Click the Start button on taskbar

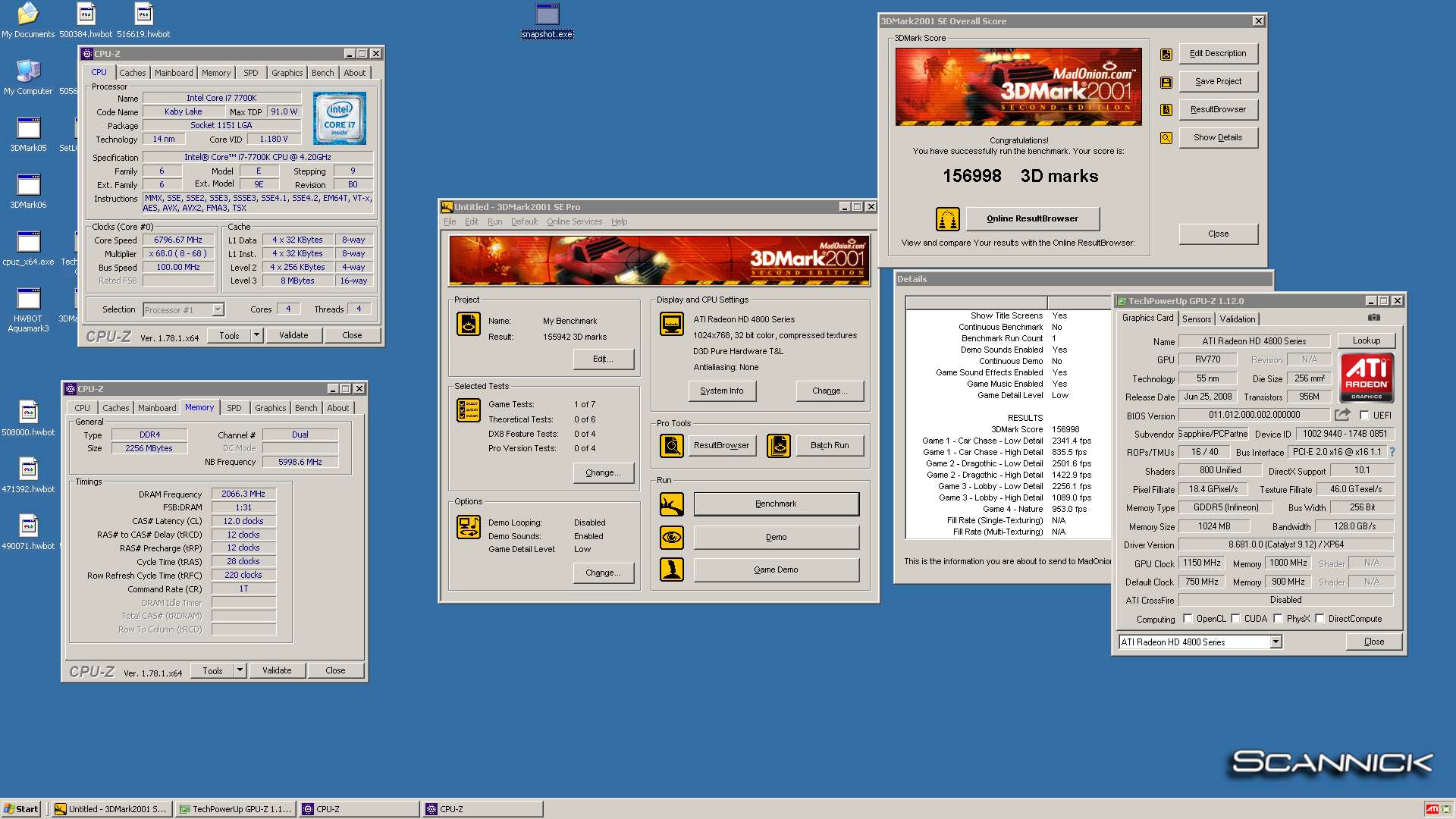(21, 809)
